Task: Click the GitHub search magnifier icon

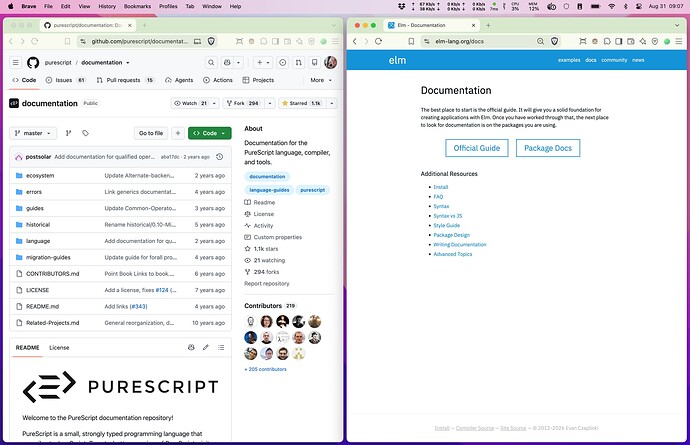Action: [x=211, y=63]
